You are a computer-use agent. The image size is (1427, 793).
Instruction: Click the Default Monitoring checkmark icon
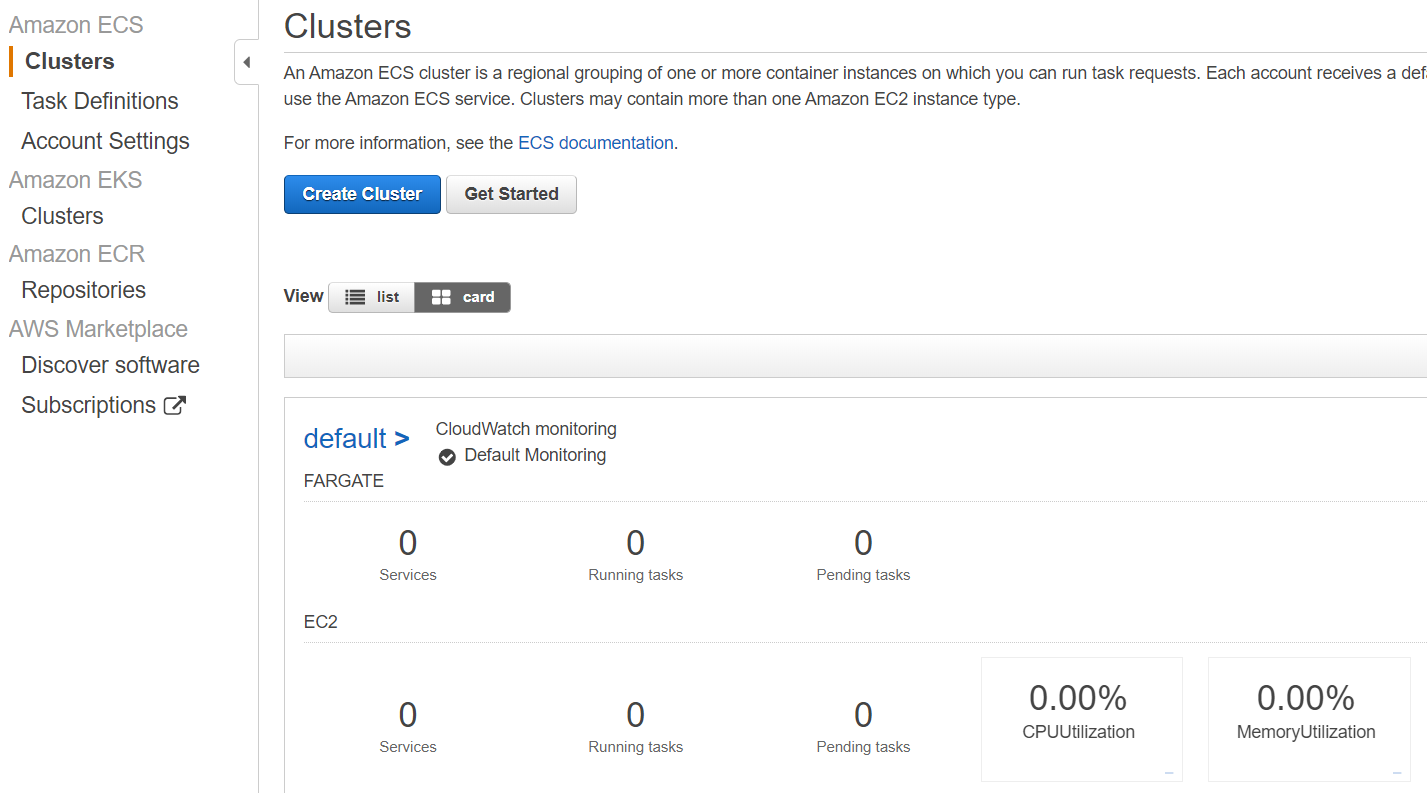coord(447,457)
